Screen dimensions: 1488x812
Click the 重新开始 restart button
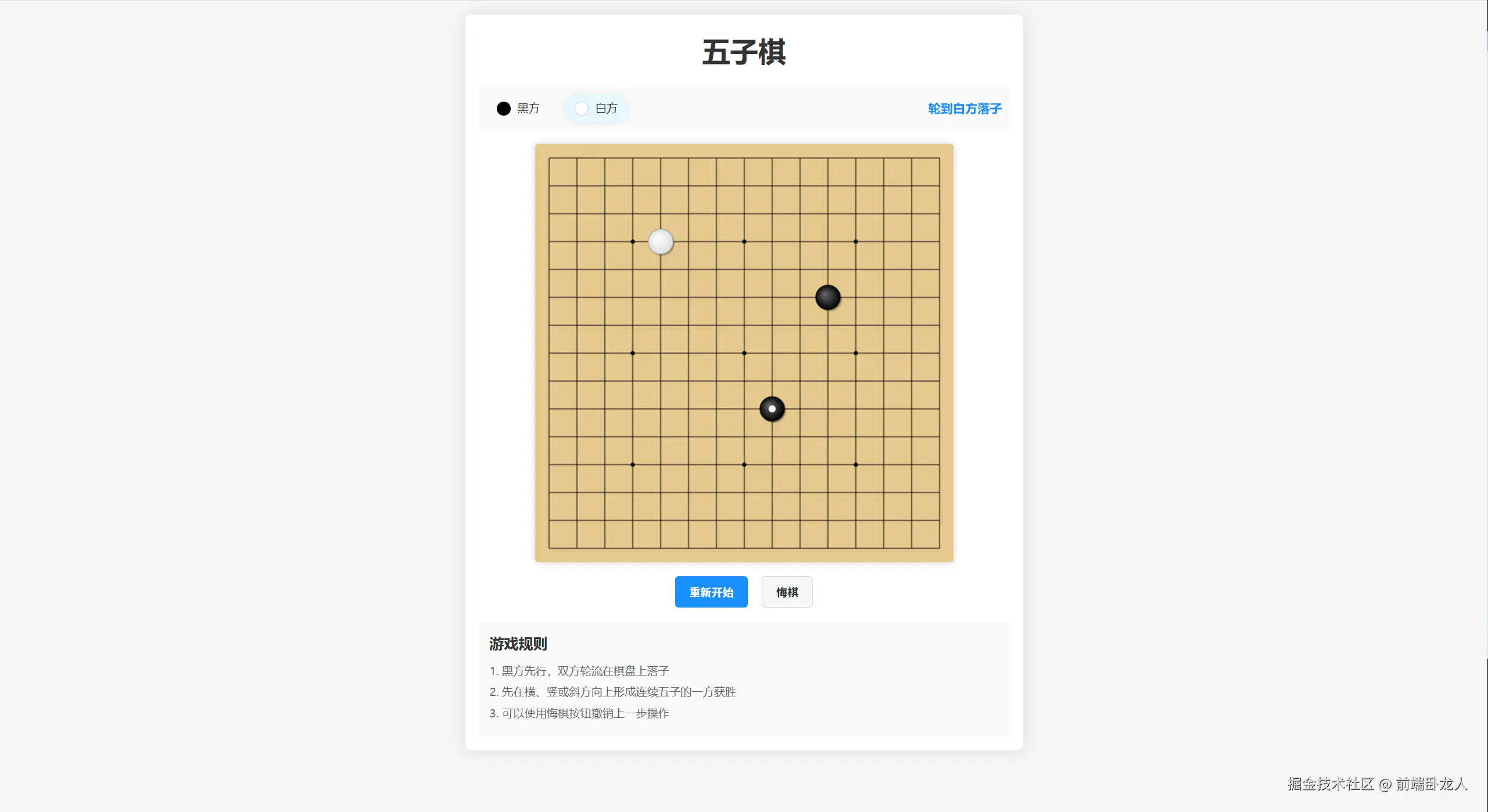(x=711, y=592)
